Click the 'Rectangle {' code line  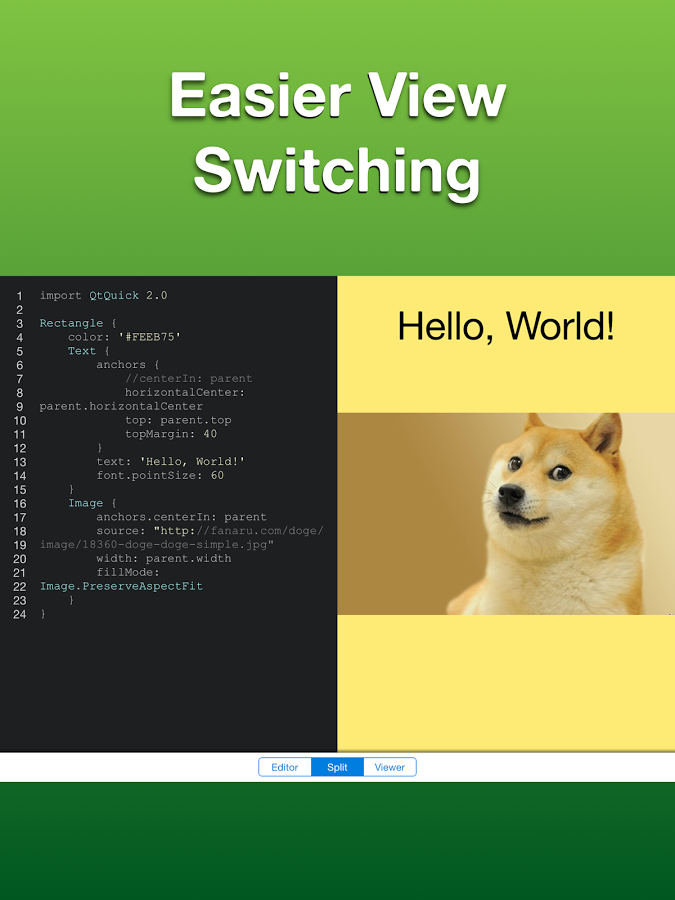[78, 323]
